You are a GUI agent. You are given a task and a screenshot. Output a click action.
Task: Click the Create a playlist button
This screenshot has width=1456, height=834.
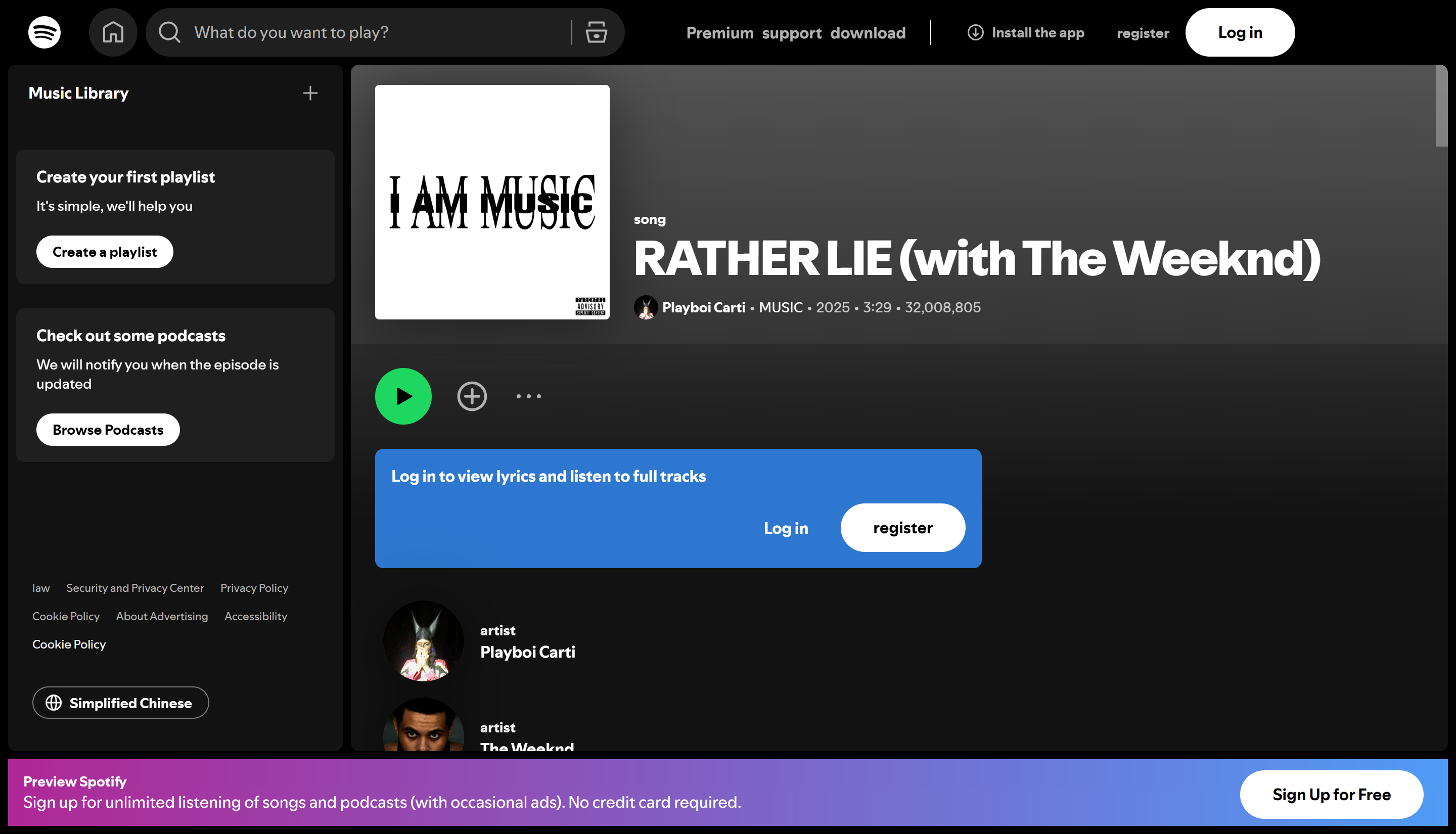point(104,251)
